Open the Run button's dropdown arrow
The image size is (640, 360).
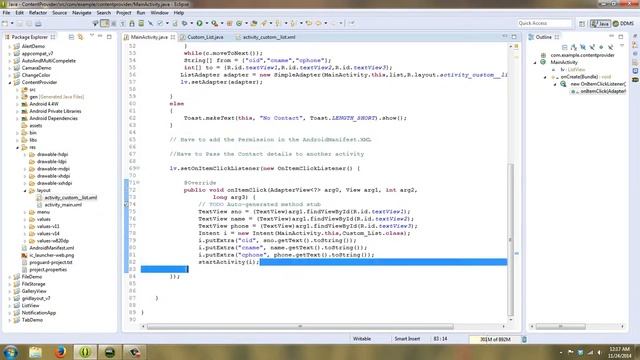207,23
